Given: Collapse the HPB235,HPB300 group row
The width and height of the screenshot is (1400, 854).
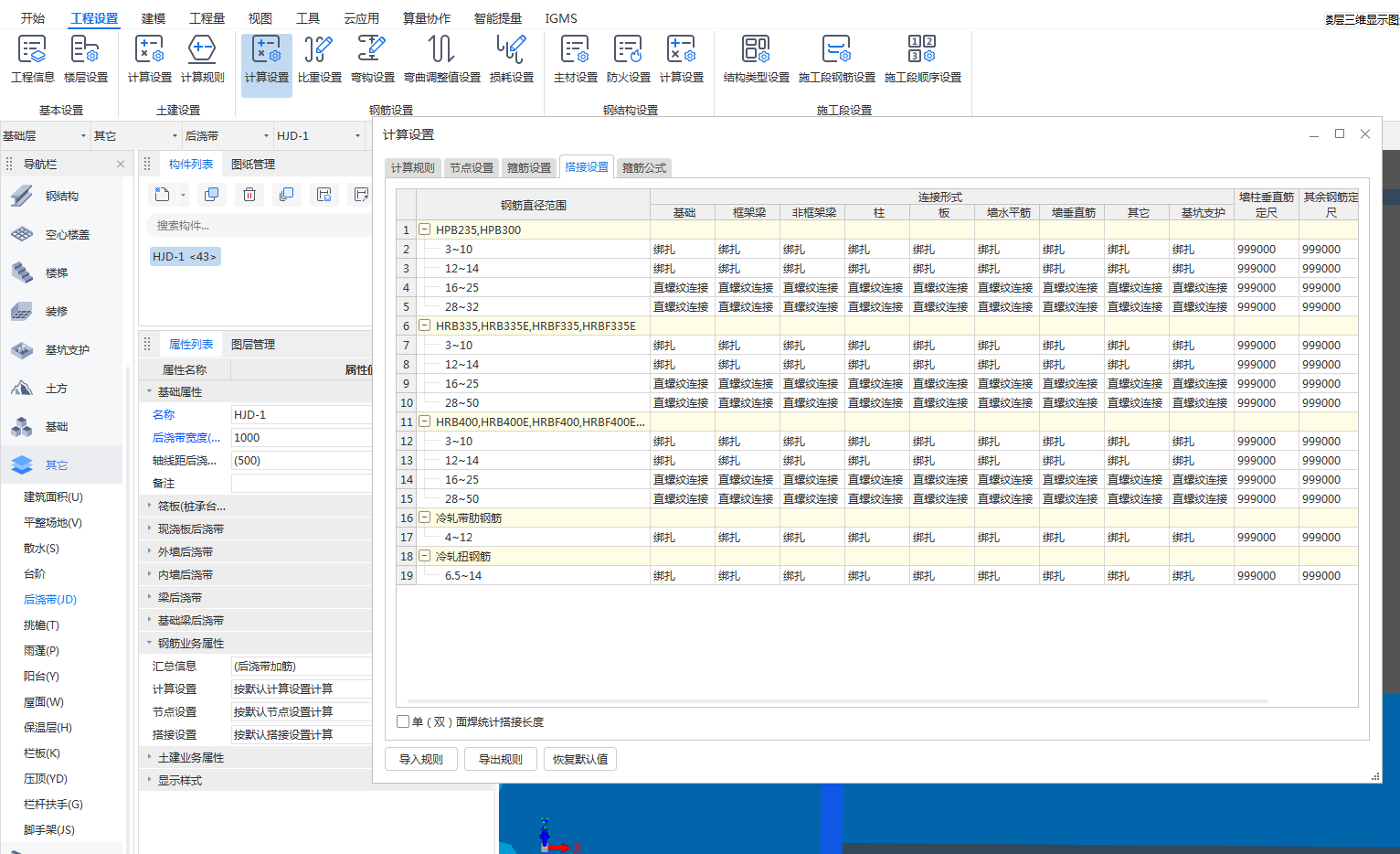Looking at the screenshot, I should [425, 230].
